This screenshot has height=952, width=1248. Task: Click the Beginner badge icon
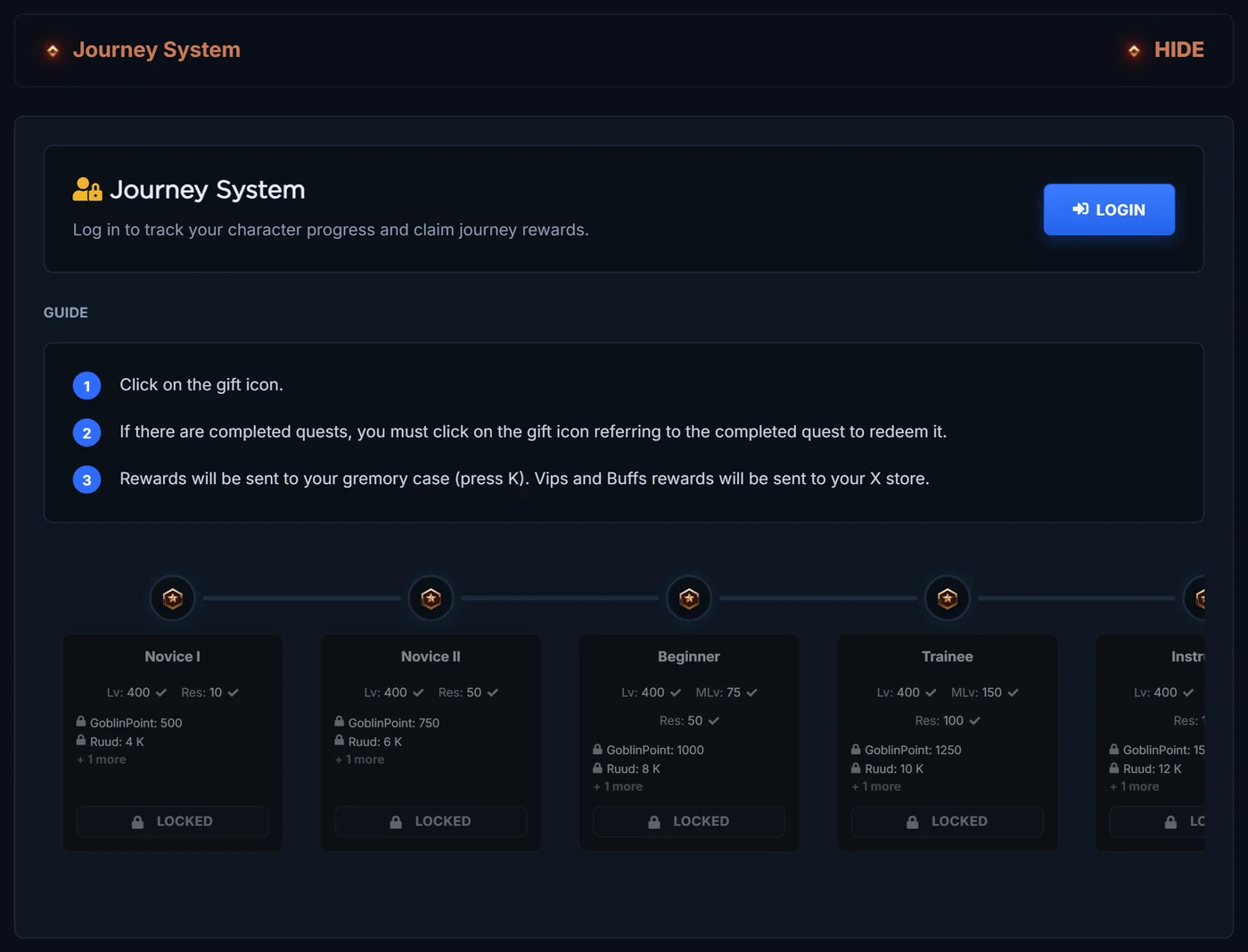point(689,598)
